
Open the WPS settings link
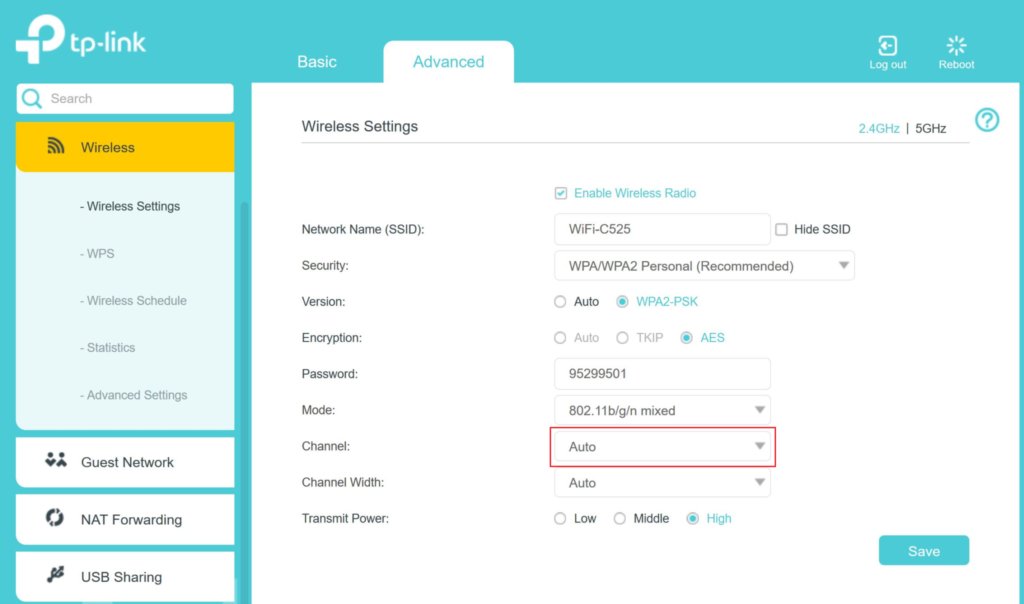click(98, 254)
